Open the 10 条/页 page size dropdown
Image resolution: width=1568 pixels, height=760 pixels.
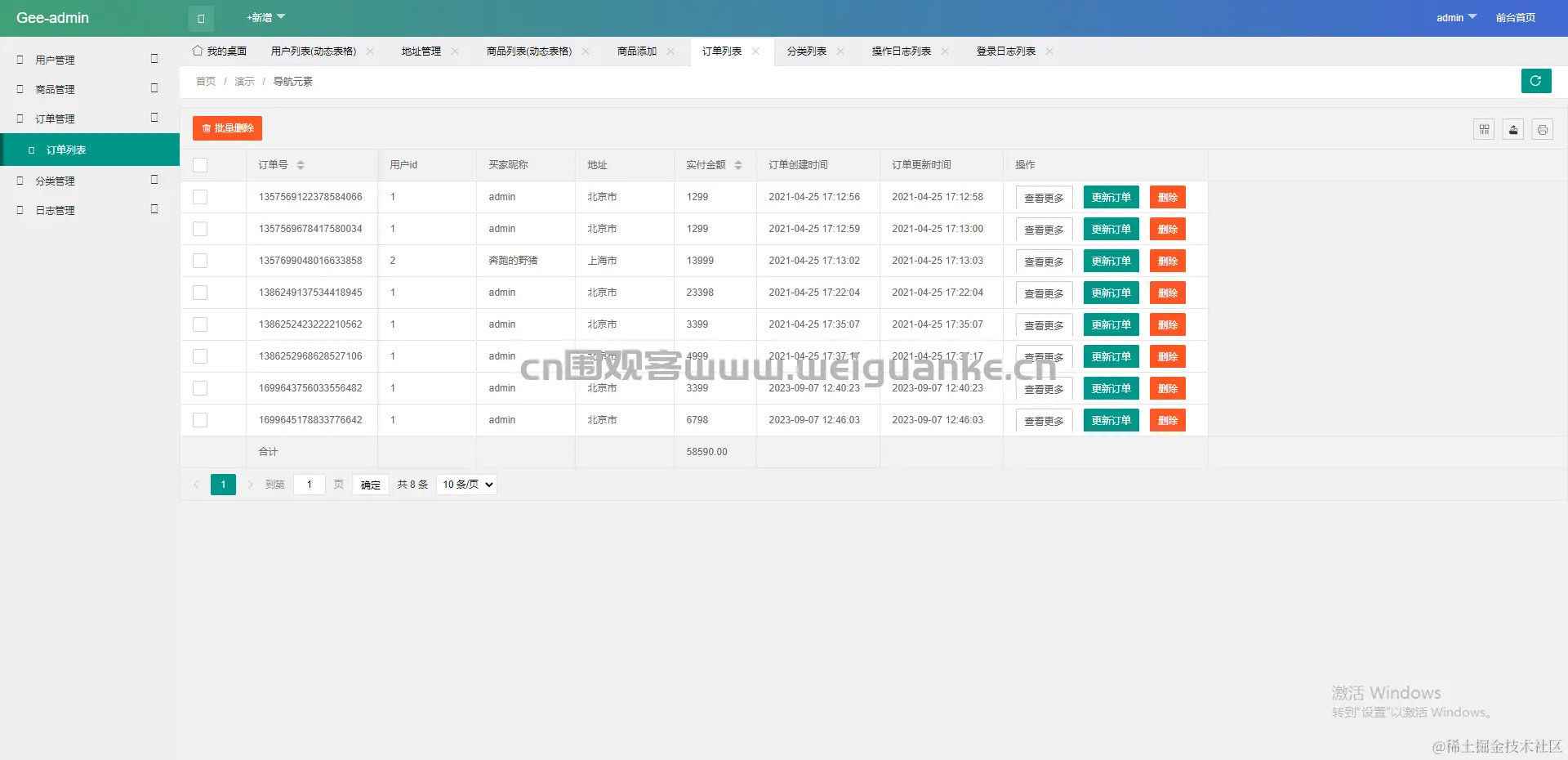click(x=466, y=485)
